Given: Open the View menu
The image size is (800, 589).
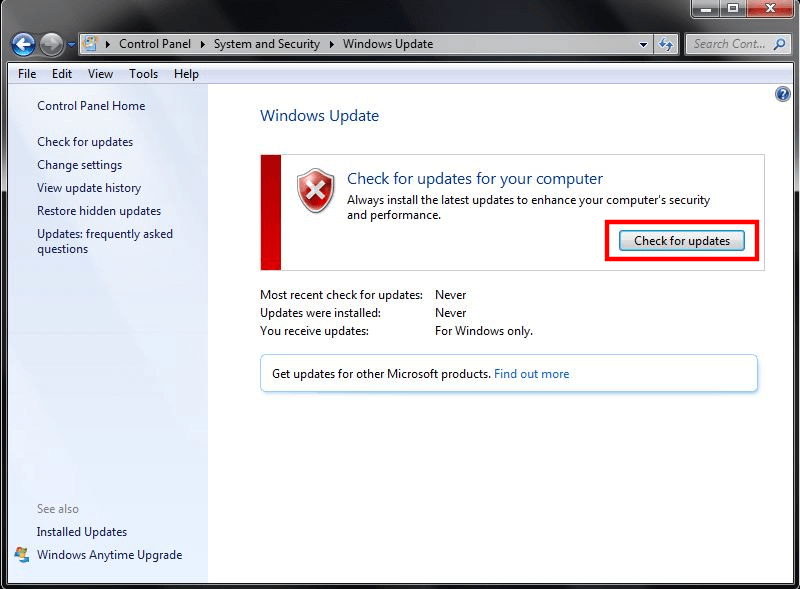Looking at the screenshot, I should click(100, 74).
